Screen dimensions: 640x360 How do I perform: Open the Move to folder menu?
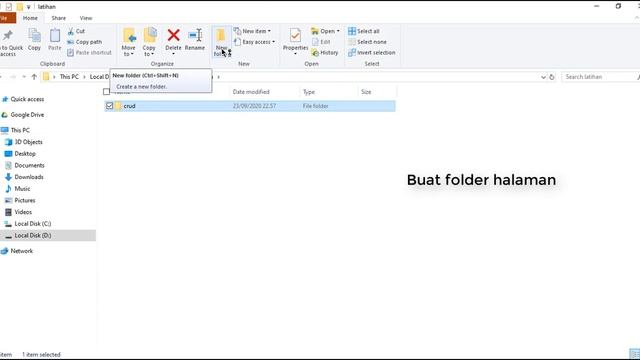129,42
